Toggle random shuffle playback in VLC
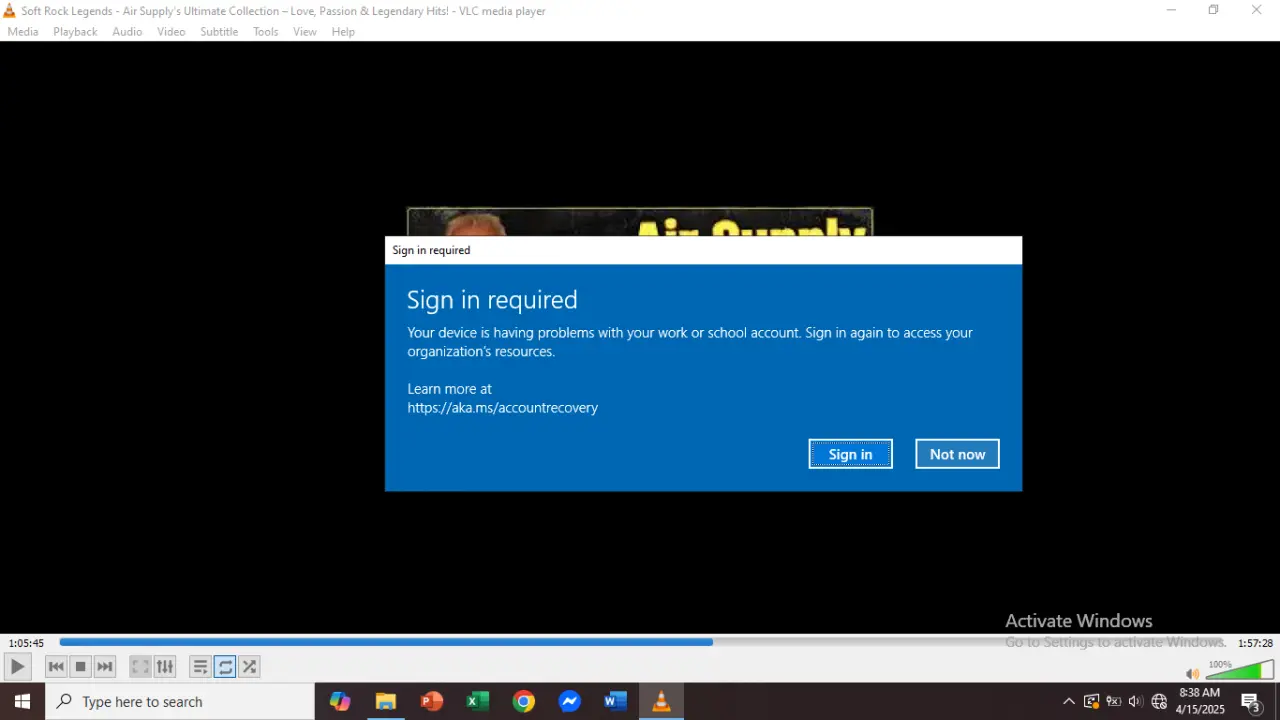This screenshot has width=1280, height=720. [x=249, y=666]
